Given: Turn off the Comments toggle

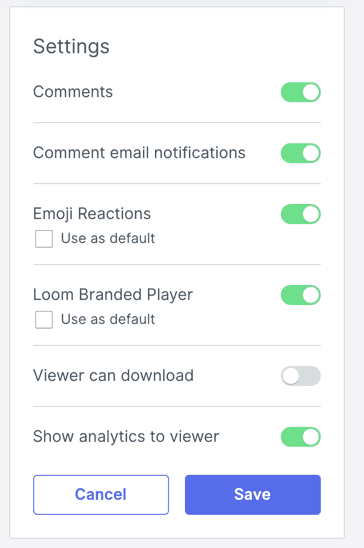Looking at the screenshot, I should tap(301, 92).
